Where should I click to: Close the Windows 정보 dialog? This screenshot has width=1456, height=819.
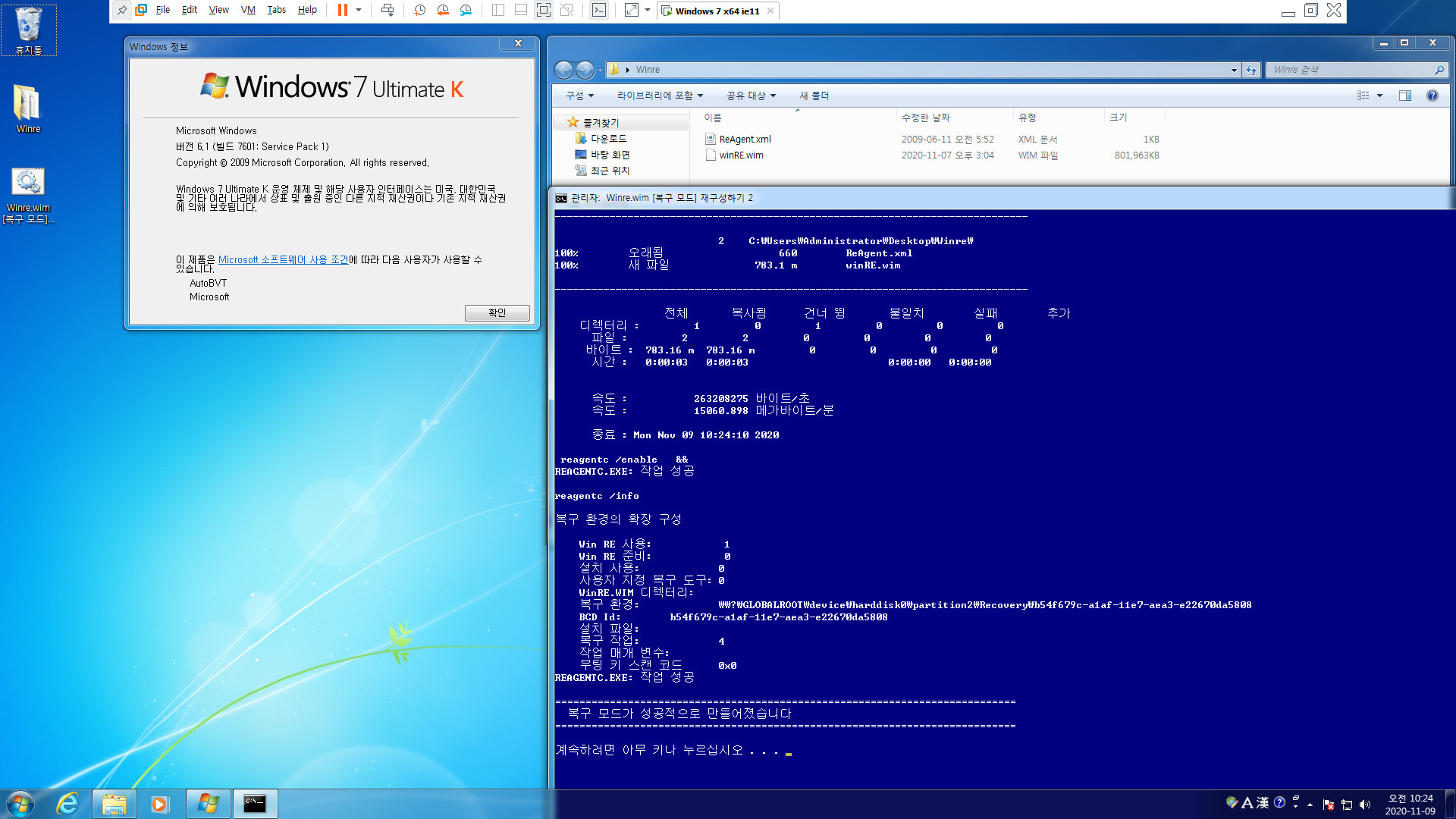pos(519,44)
